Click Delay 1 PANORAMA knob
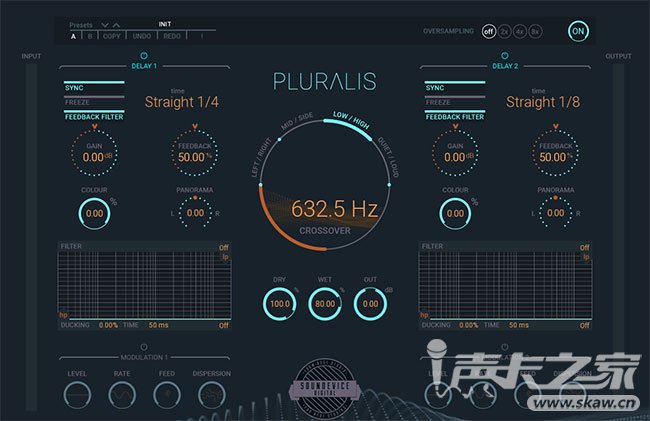The image size is (650, 421). tap(195, 213)
